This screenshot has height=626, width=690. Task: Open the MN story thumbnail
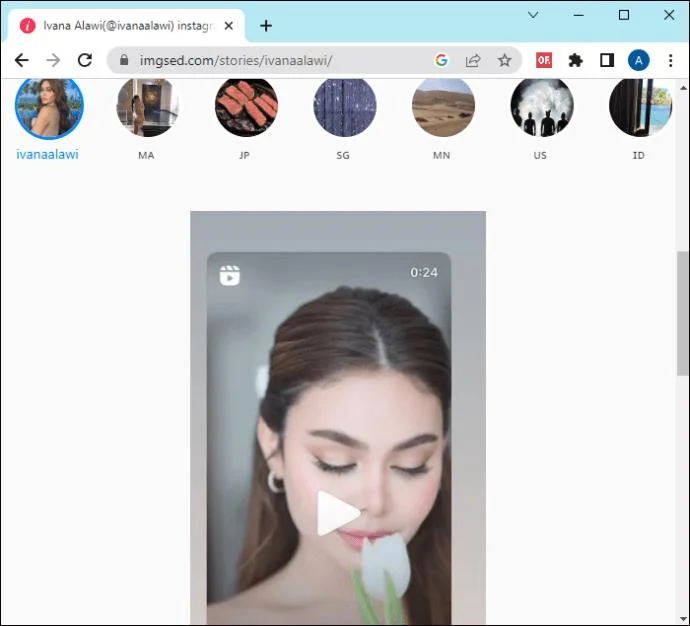pyautogui.click(x=443, y=107)
